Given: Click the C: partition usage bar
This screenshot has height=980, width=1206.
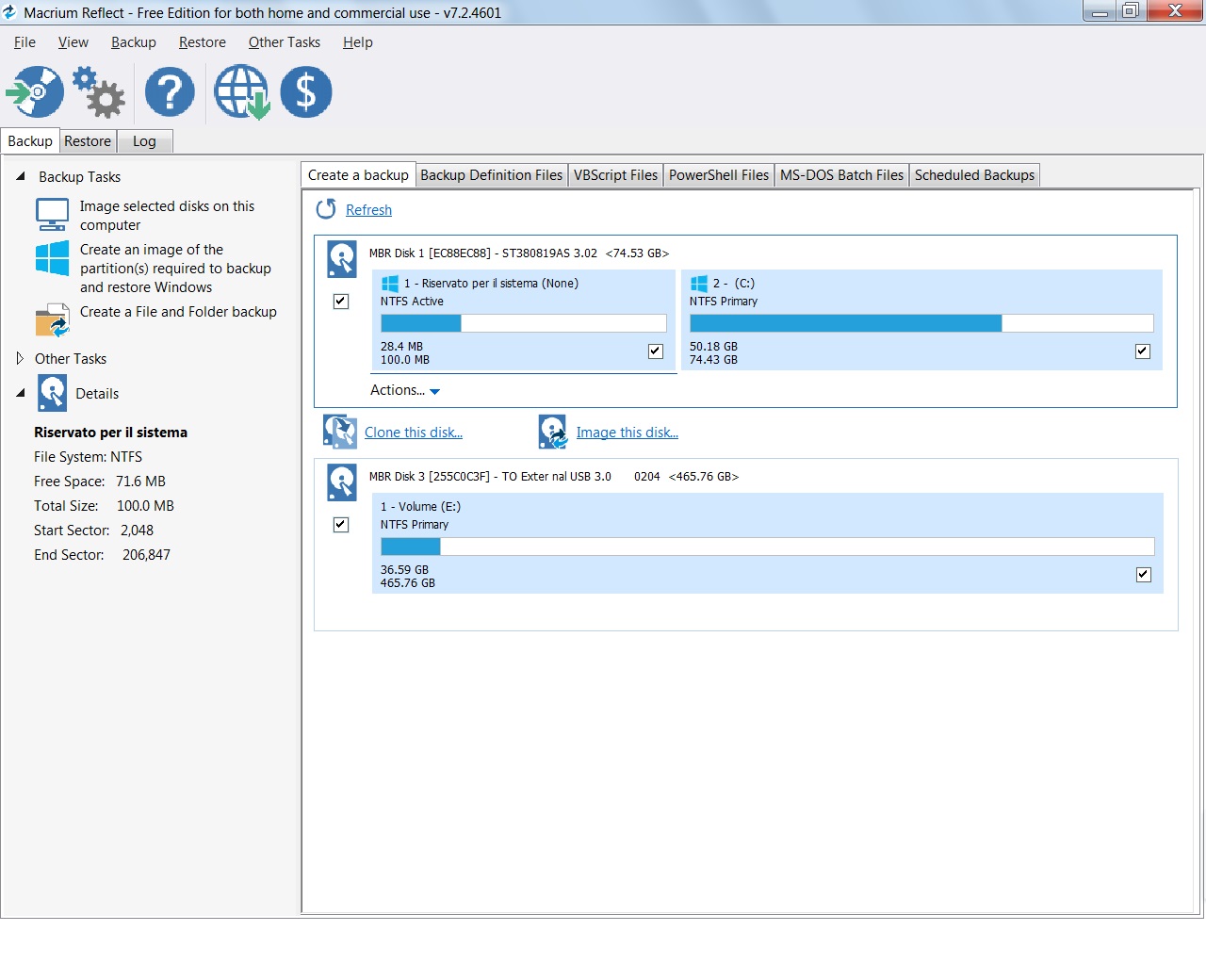Looking at the screenshot, I should click(x=921, y=323).
